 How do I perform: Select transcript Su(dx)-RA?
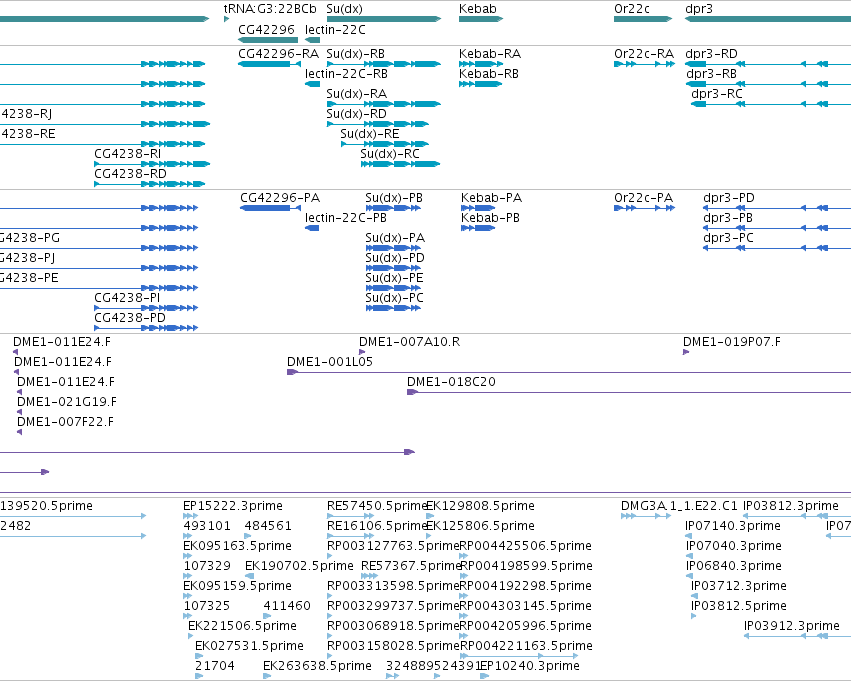(x=384, y=104)
